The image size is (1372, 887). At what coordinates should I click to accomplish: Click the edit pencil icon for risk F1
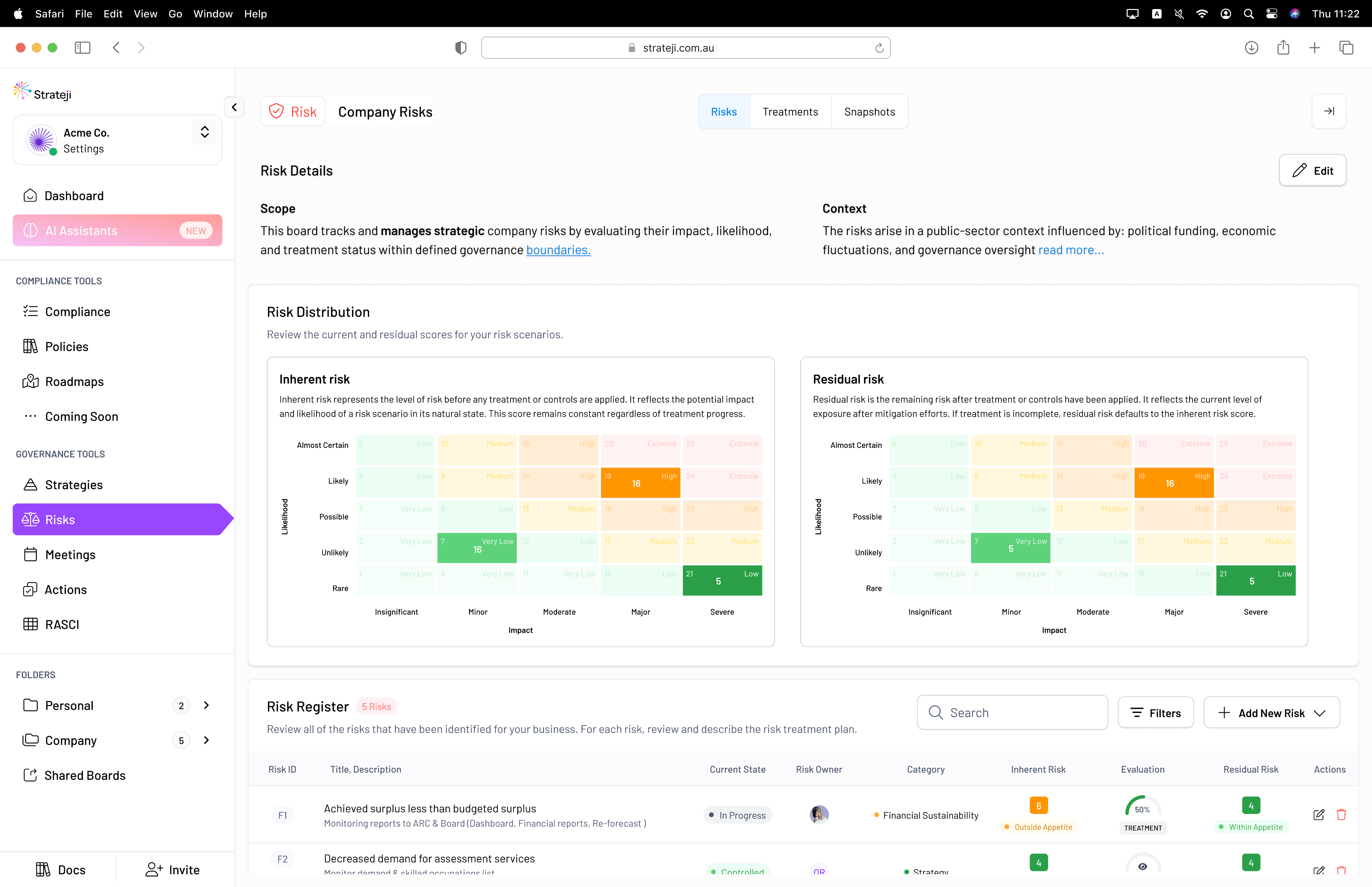[1318, 814]
